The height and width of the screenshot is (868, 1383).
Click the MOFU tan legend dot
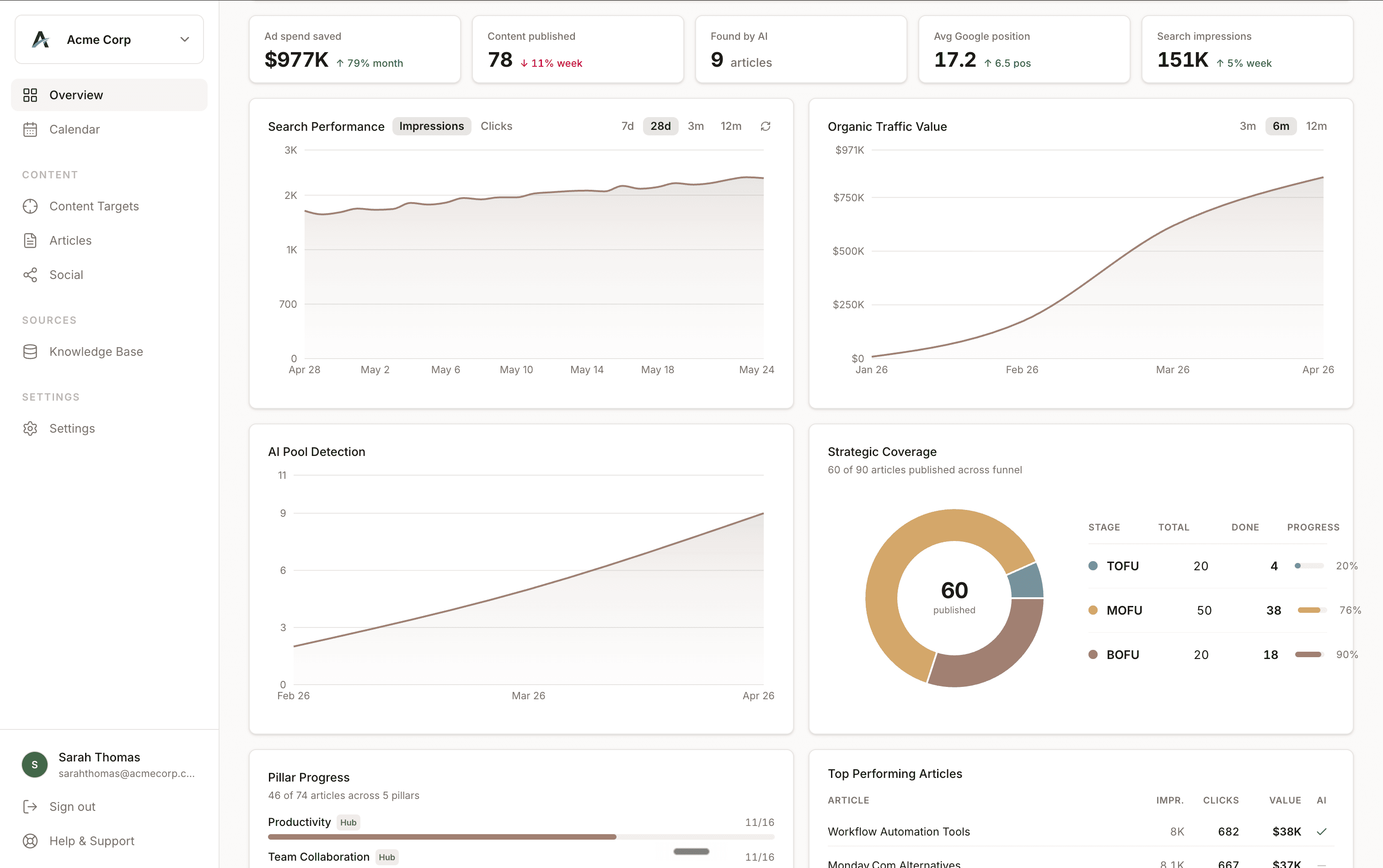click(1093, 610)
